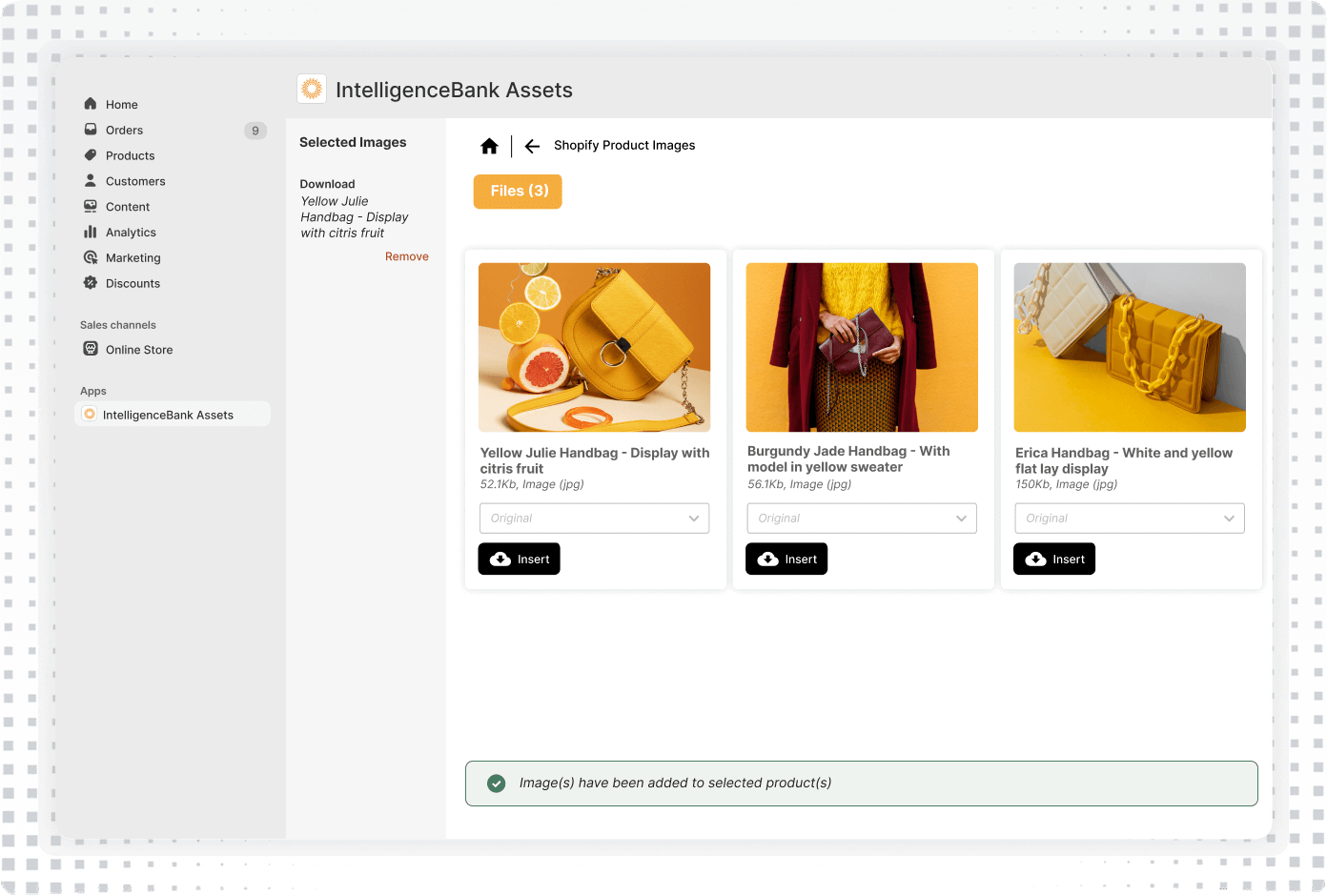1327x896 pixels.
Task: Click the Content icon in sidebar
Action: pos(91,206)
